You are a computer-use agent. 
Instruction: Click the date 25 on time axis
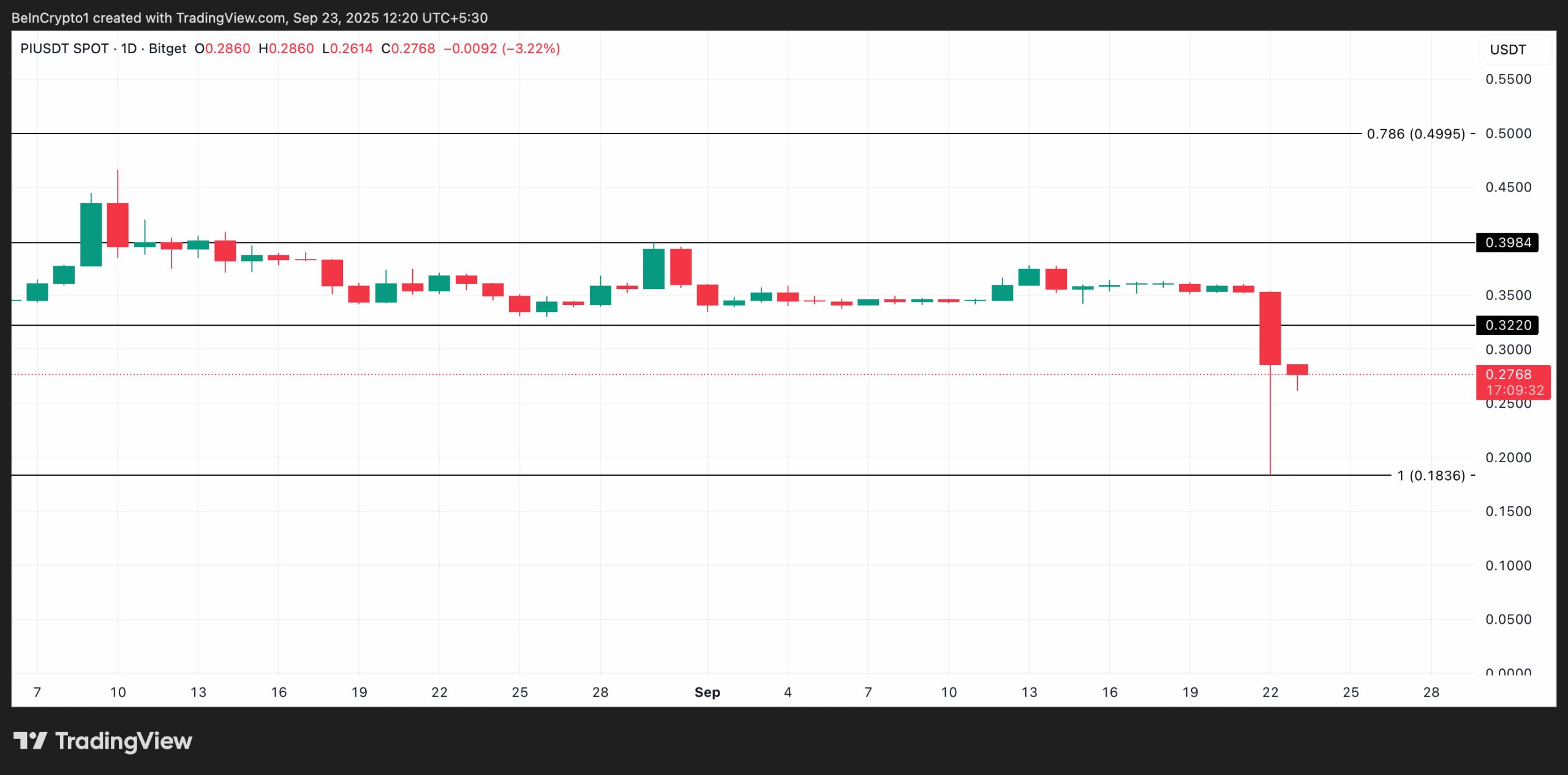click(x=1351, y=692)
